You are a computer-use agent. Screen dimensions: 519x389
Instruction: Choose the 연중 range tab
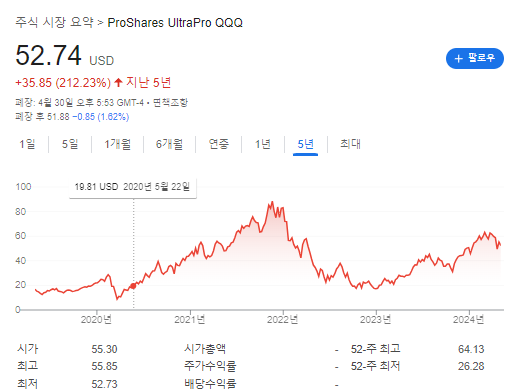219,144
